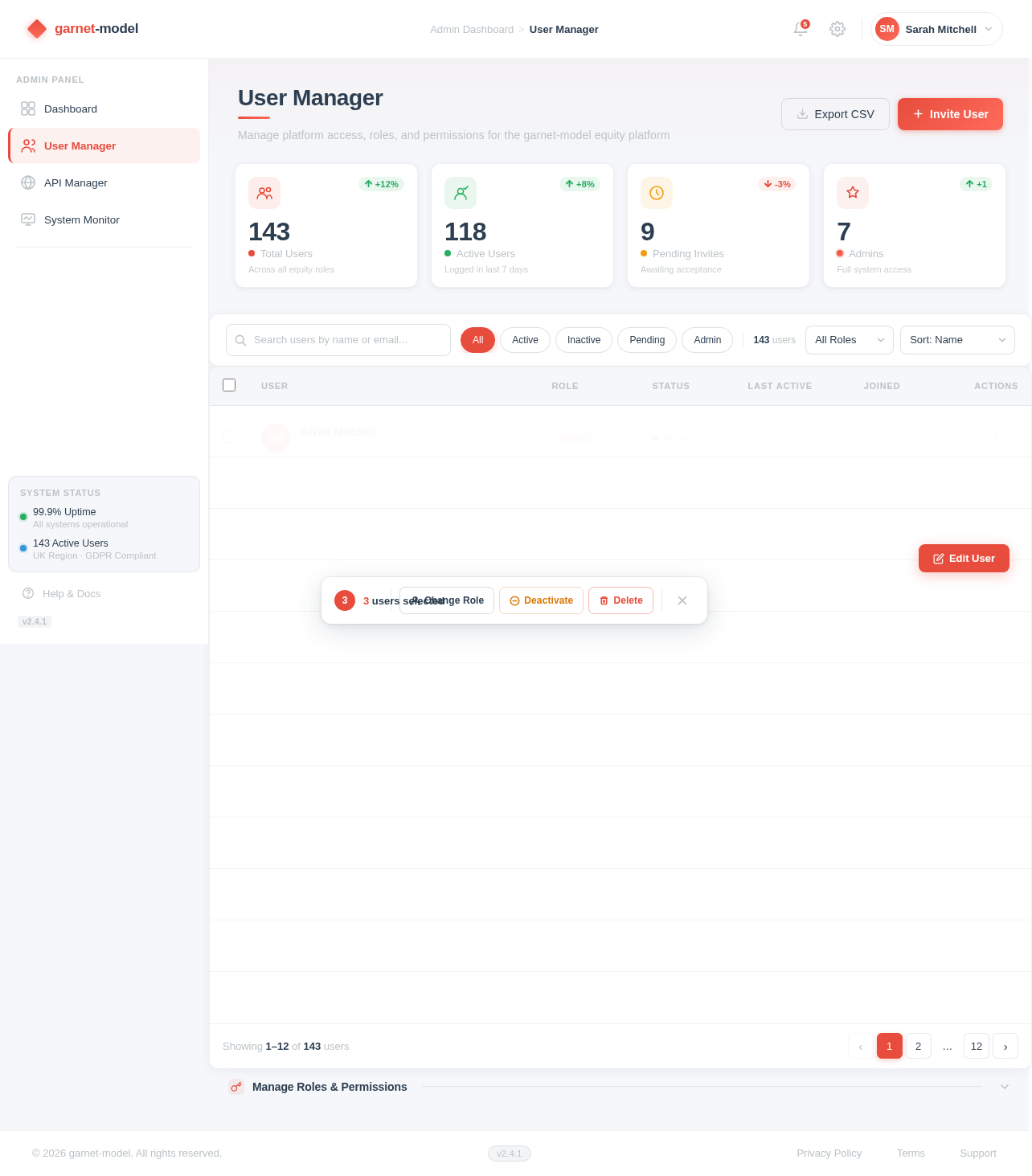Image resolution: width=1032 pixels, height=1176 pixels.
Task: Select the User Manager sidebar icon
Action: pyautogui.click(x=28, y=145)
